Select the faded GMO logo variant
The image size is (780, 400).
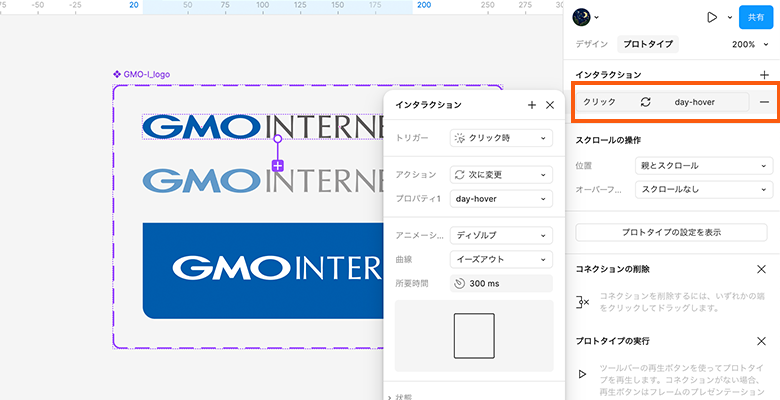coord(264,180)
